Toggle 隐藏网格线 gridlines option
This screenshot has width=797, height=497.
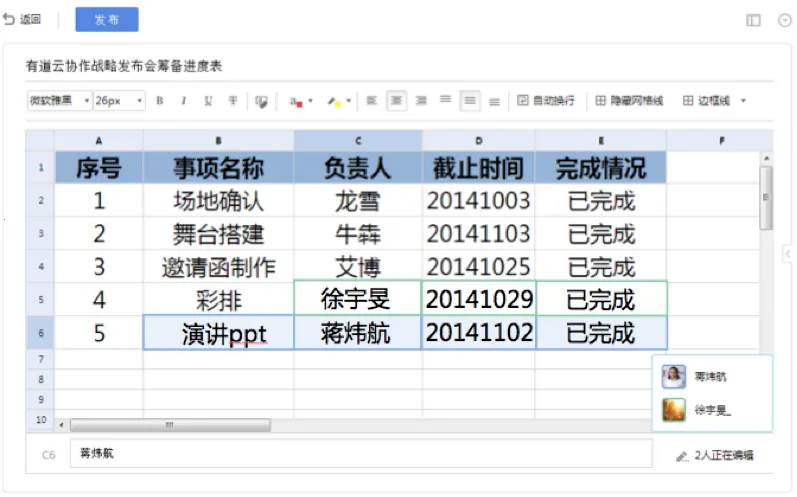click(629, 101)
